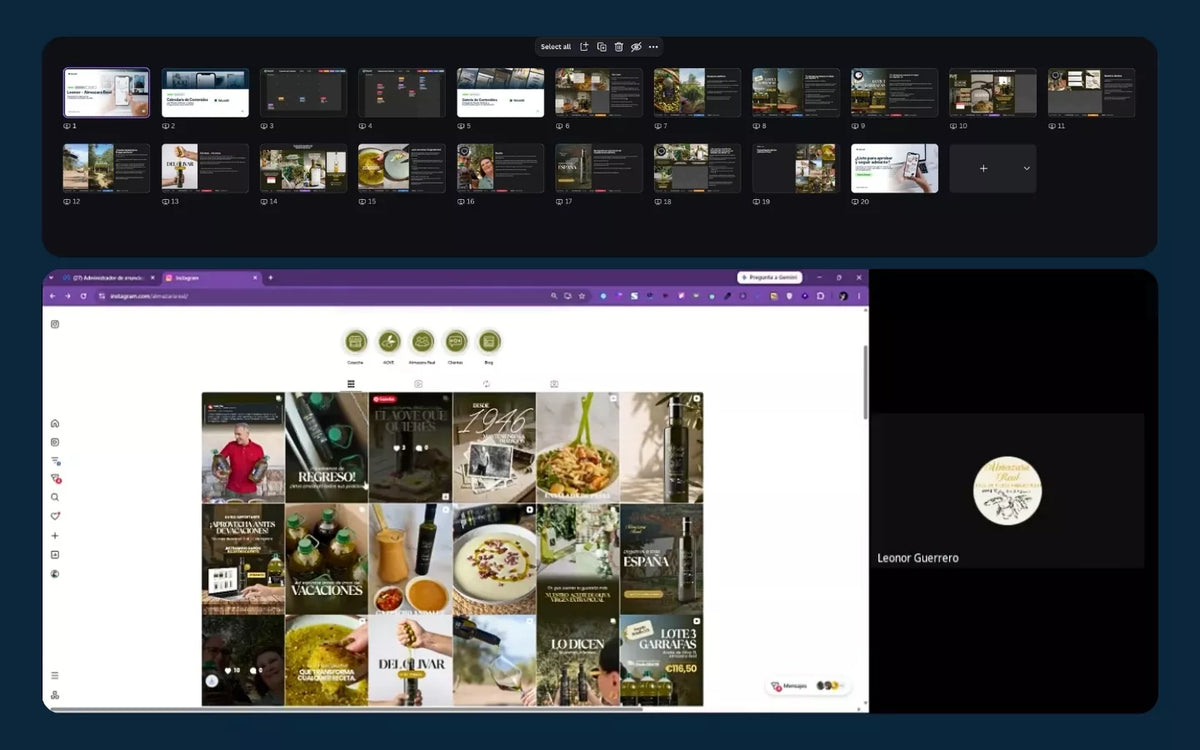The image size is (1200, 750).
Task: Open the Instagram sidebar hamburger More menu
Action: click(x=55, y=675)
